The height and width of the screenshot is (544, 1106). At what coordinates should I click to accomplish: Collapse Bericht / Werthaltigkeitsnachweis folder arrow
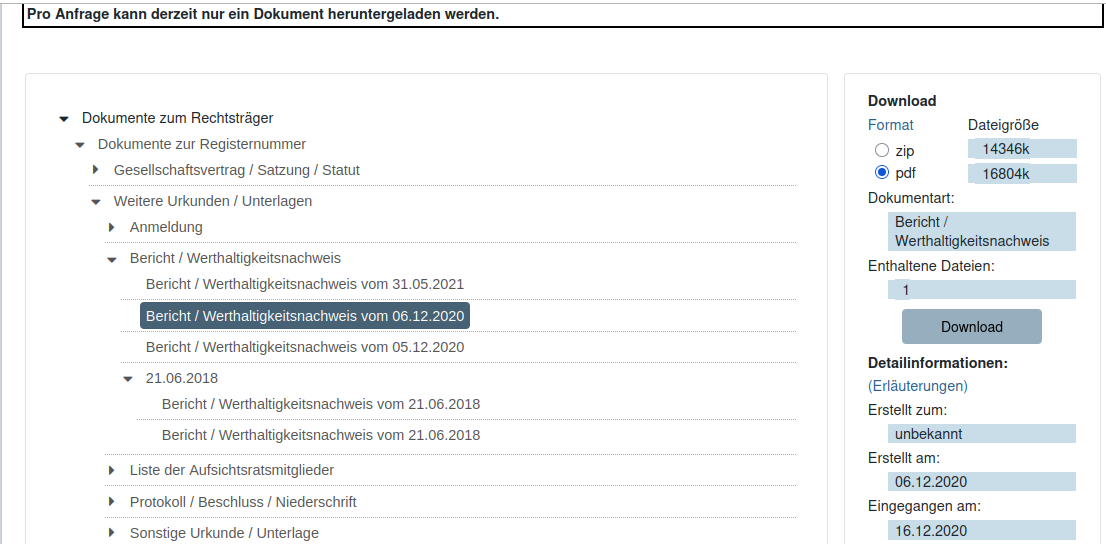pos(112,259)
